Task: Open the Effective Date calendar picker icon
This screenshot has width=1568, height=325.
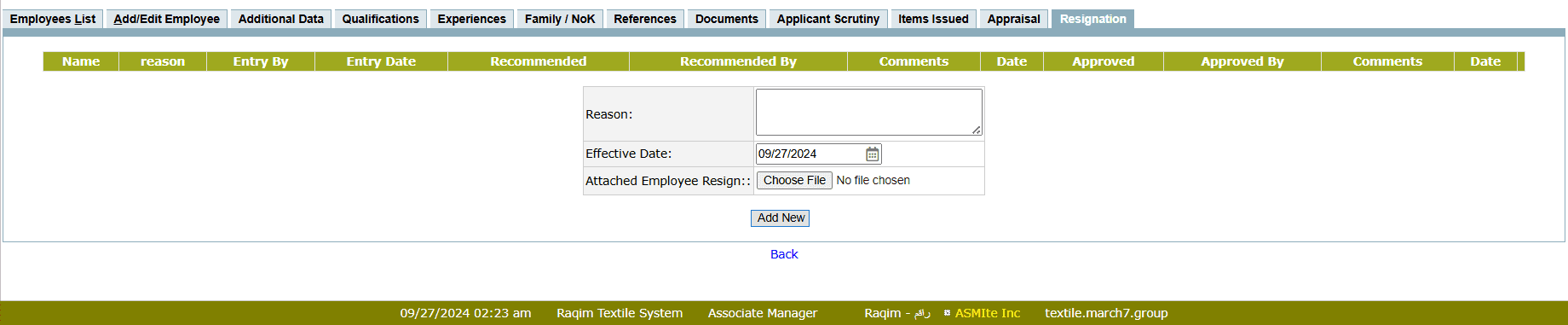Action: 872,154
